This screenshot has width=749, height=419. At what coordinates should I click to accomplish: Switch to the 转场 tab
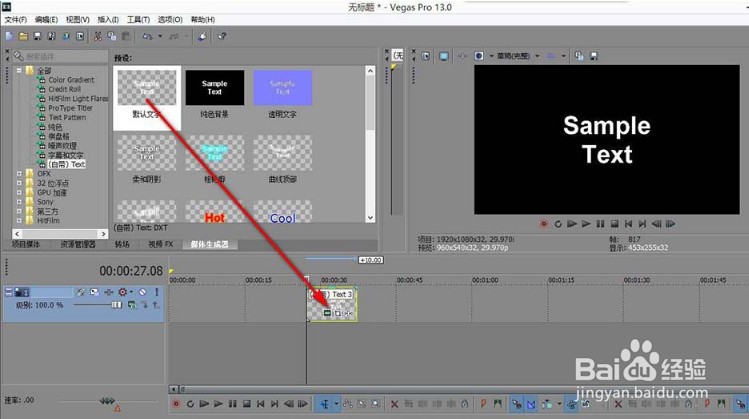pyautogui.click(x=122, y=244)
